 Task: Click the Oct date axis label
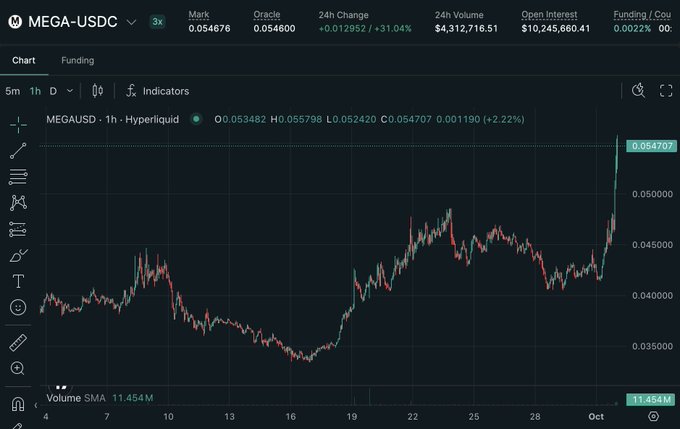[x=596, y=416]
